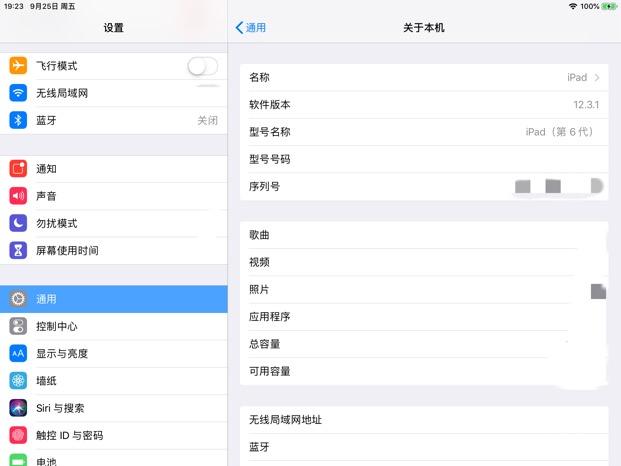Open 屏幕使用时间 settings row
The image size is (621, 466).
click(114, 251)
